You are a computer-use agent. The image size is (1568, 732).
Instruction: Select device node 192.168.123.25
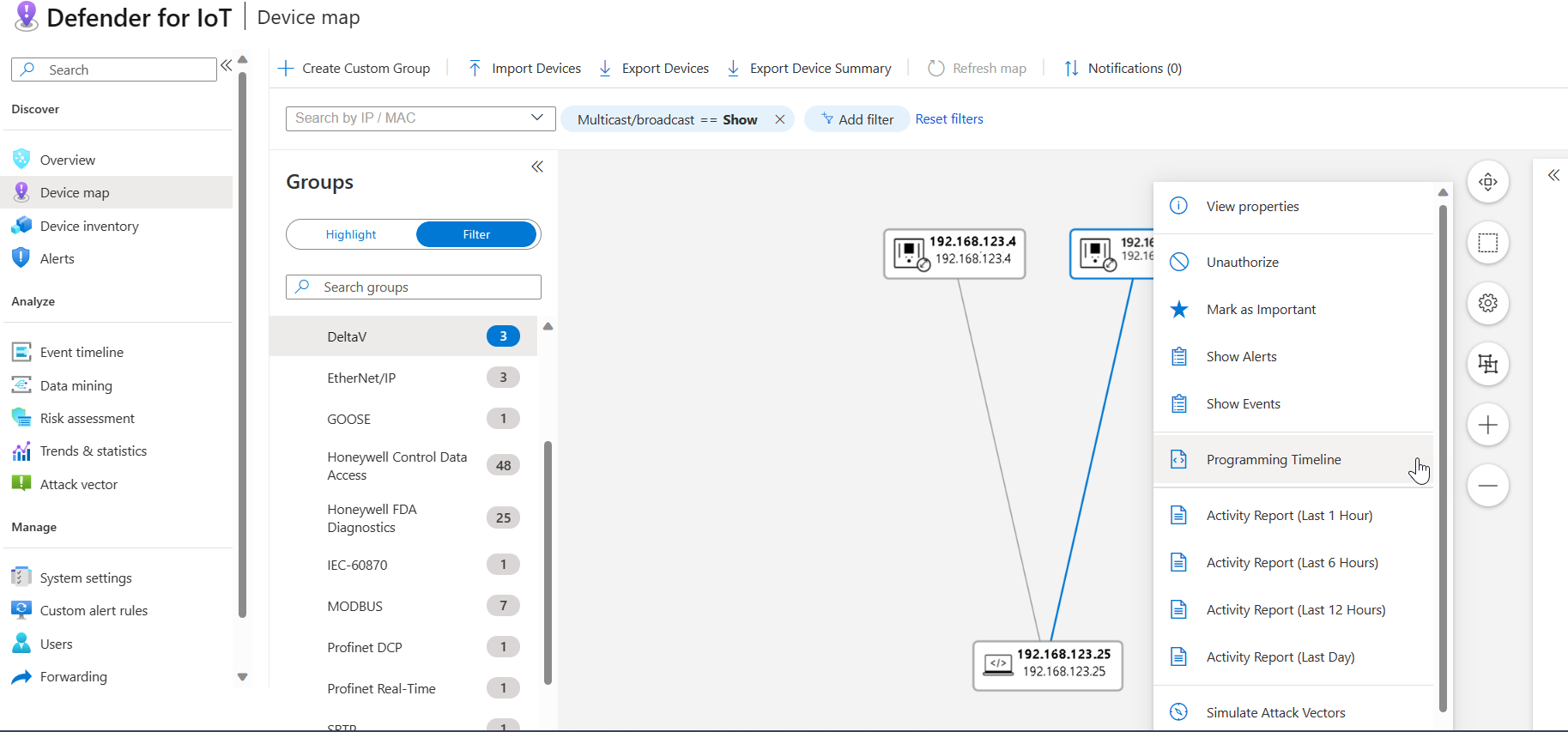coord(1047,665)
